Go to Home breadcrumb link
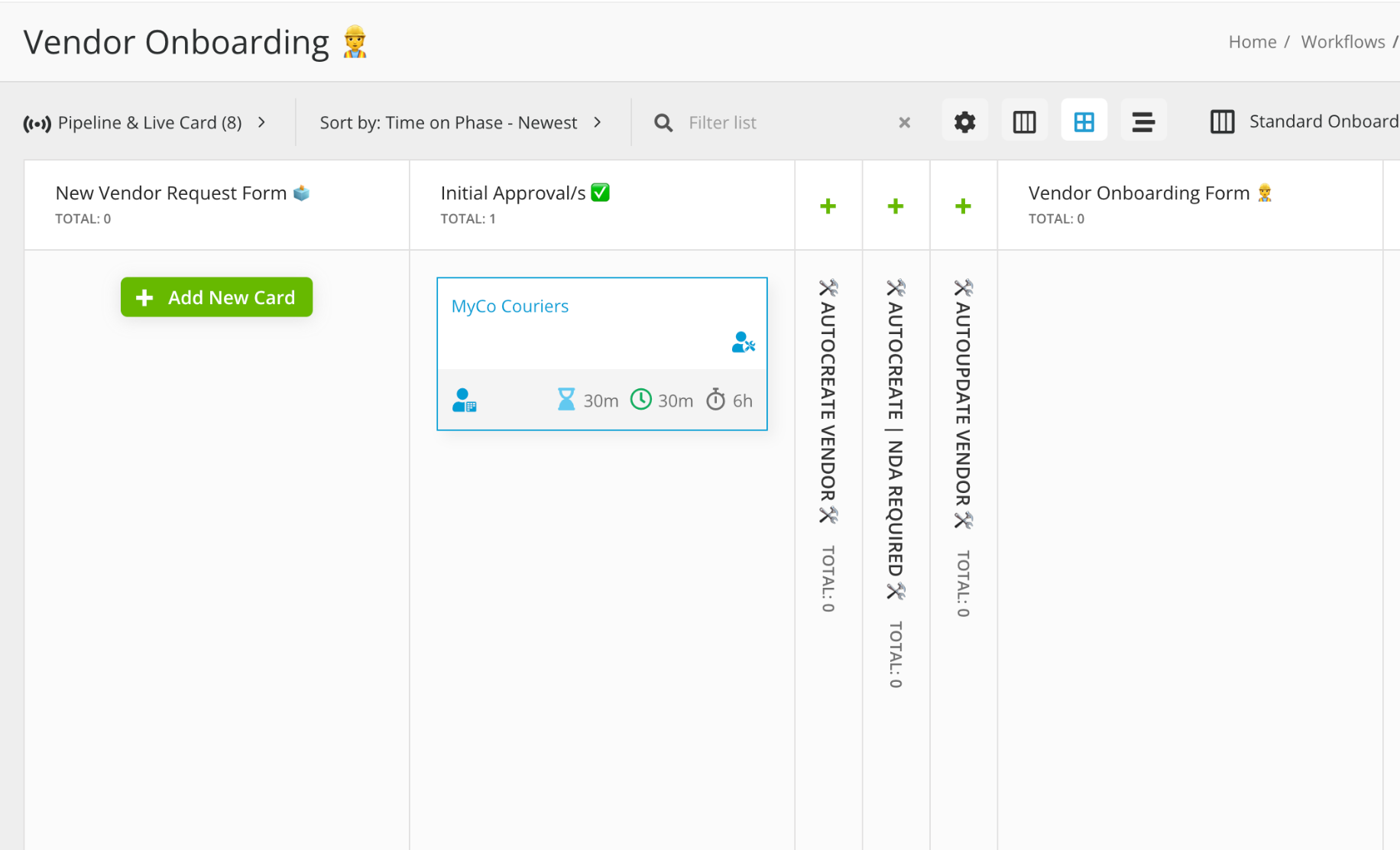 point(1252,42)
